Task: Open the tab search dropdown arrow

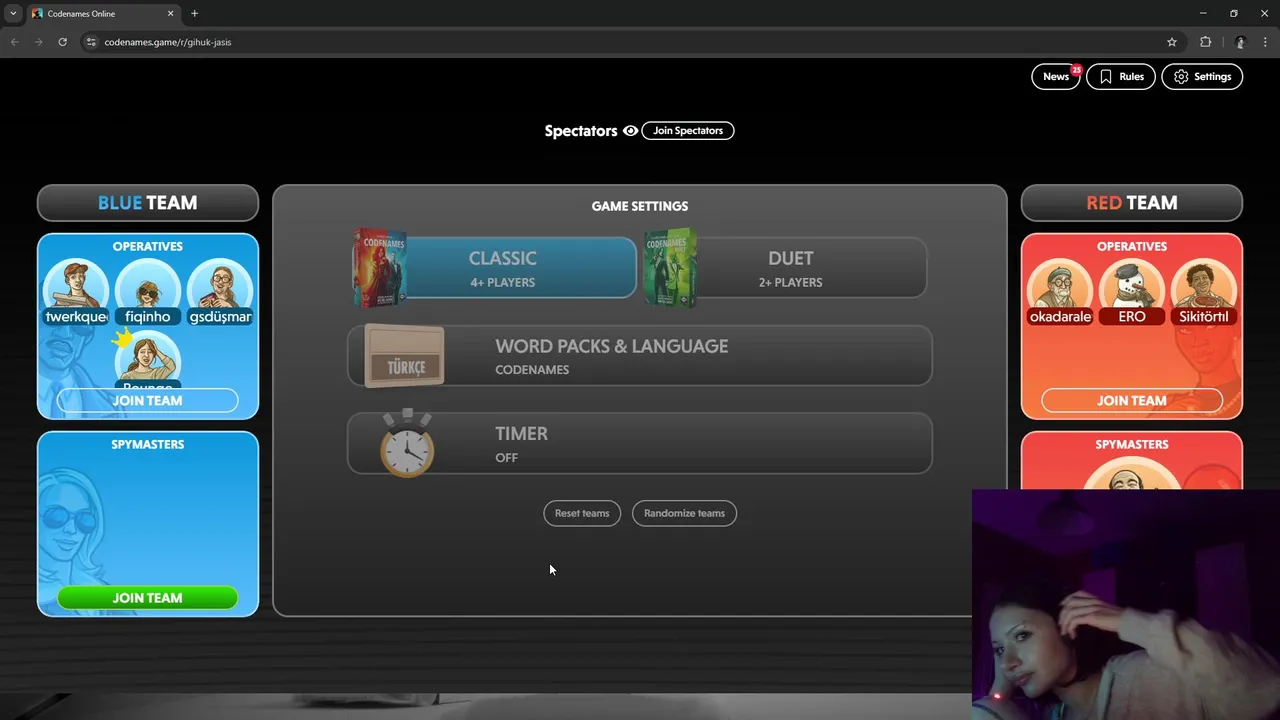Action: (13, 13)
